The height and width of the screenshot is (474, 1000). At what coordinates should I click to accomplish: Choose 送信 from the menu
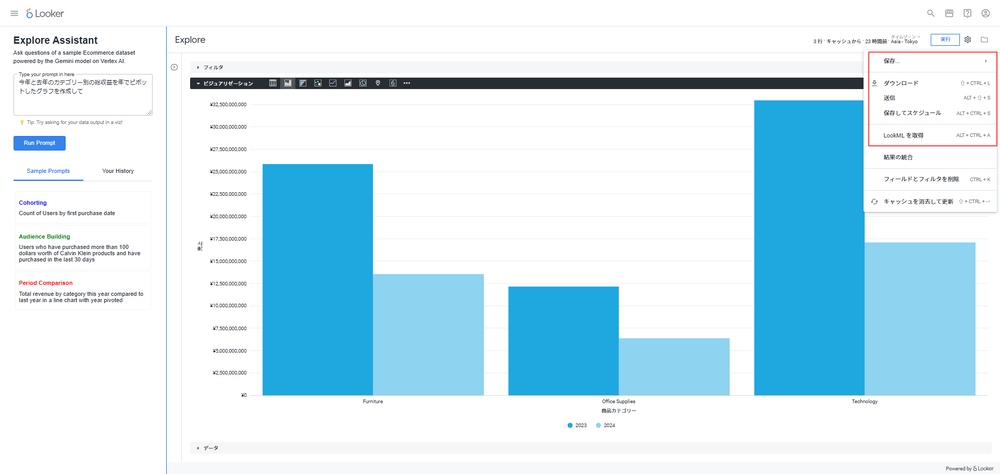[930, 98]
